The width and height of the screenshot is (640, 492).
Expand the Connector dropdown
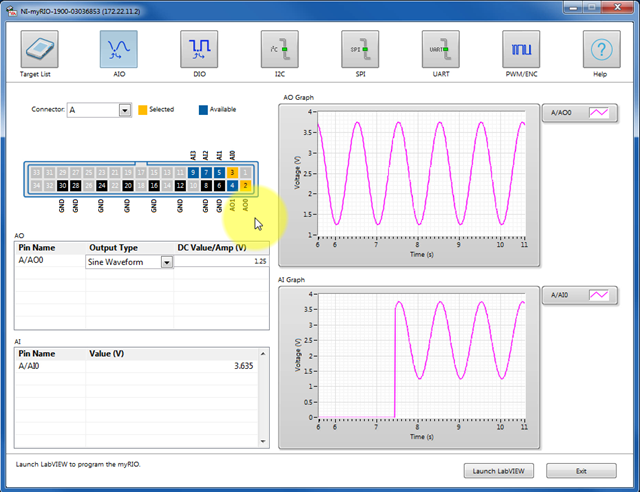pyautogui.click(x=125, y=110)
